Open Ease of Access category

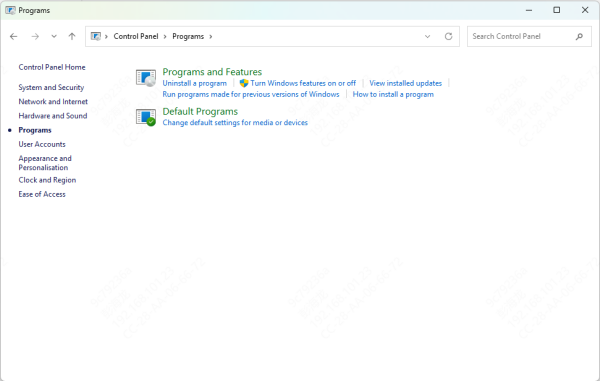coord(42,194)
